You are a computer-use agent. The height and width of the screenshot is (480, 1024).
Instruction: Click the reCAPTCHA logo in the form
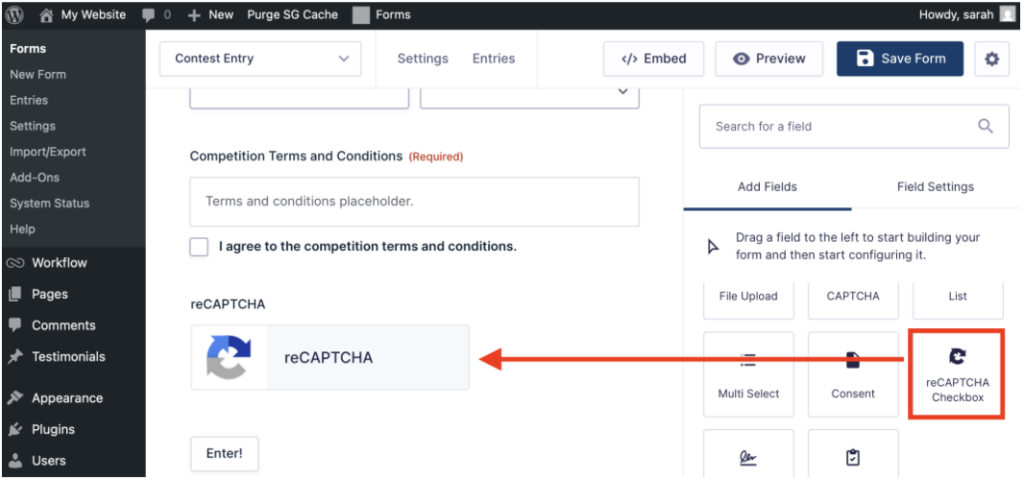point(229,358)
